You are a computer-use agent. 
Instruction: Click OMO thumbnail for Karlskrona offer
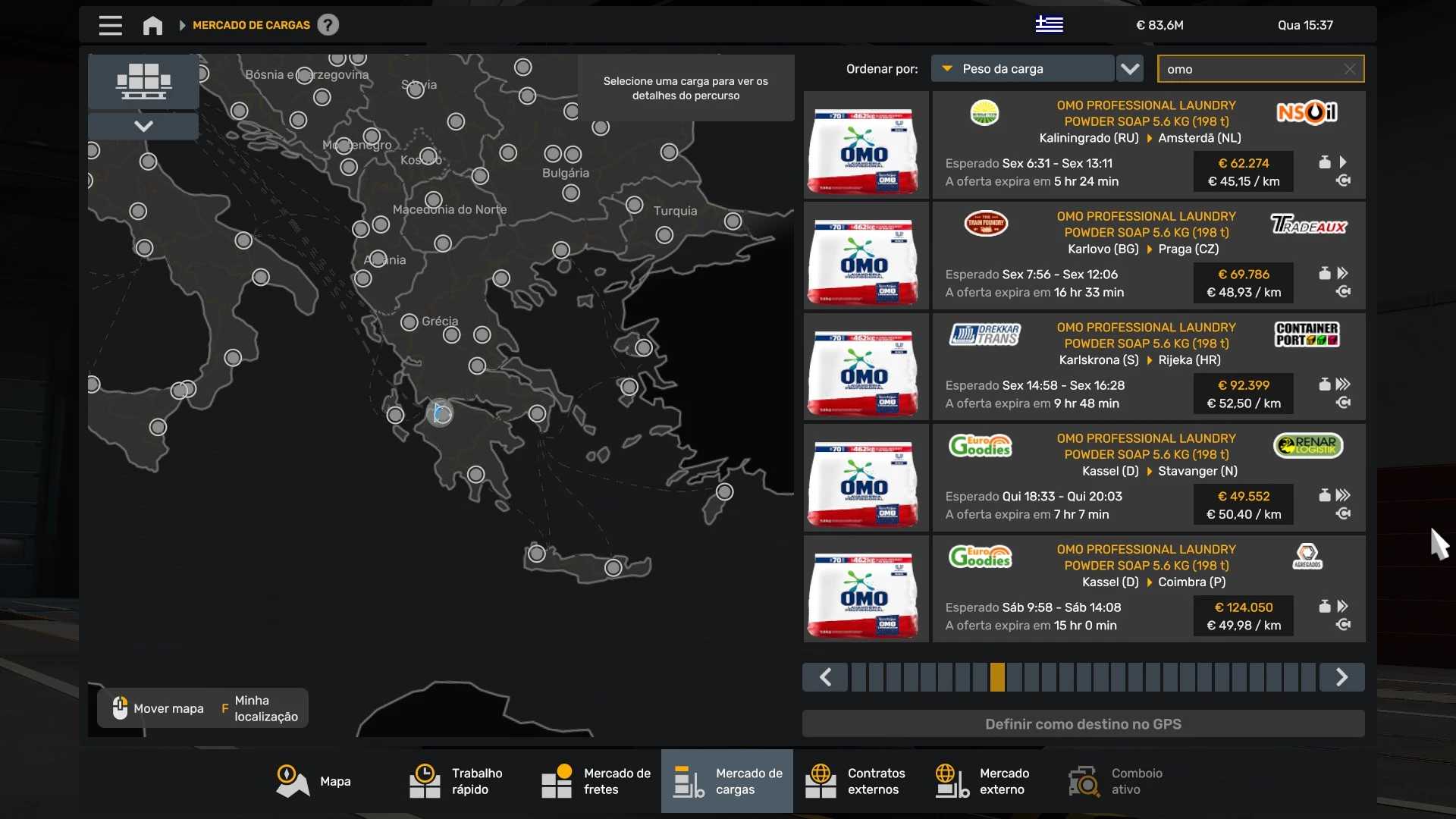(866, 367)
